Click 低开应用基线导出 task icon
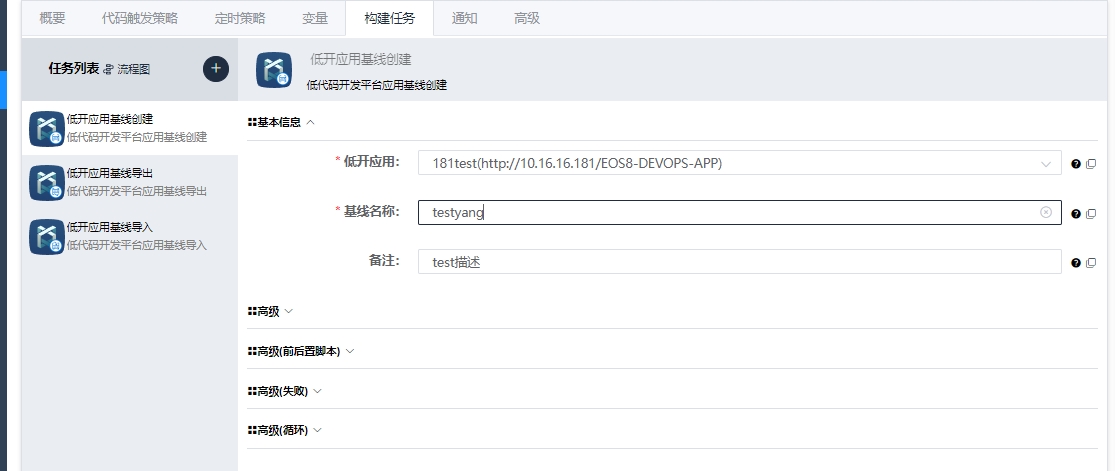The height and width of the screenshot is (471, 1115). 47,183
